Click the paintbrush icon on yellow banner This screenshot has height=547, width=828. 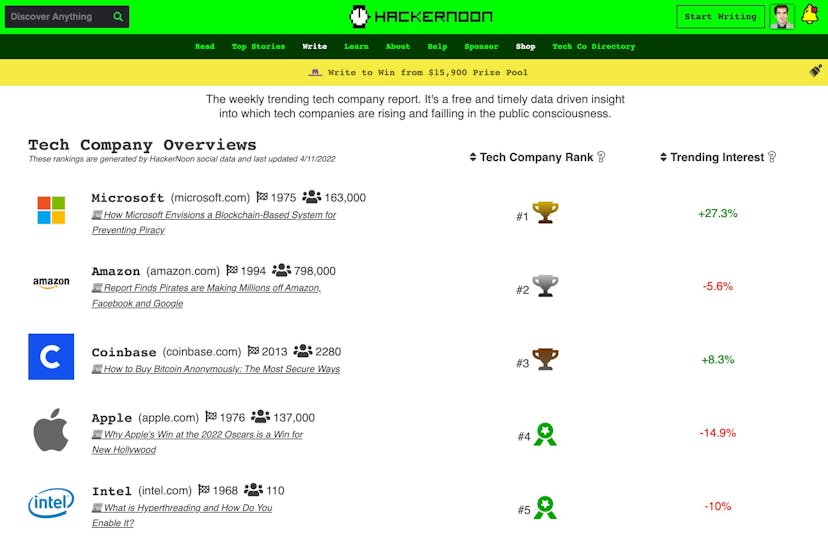tap(816, 71)
